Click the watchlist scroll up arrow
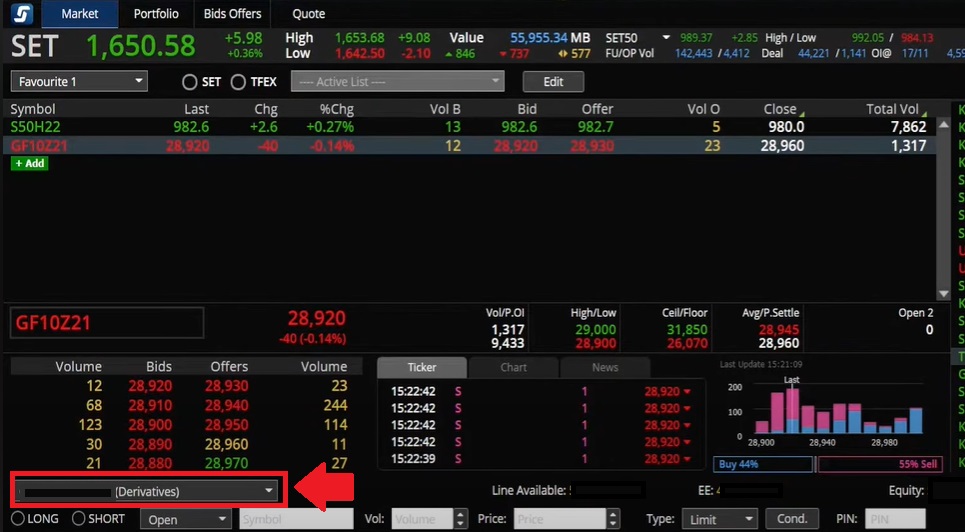The height and width of the screenshot is (532, 965). pyautogui.click(x=943, y=124)
